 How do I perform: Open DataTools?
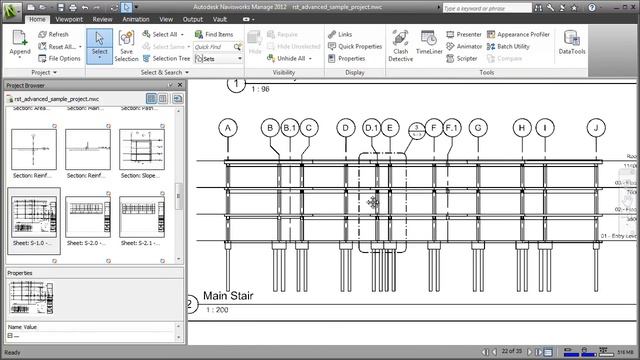(572, 42)
